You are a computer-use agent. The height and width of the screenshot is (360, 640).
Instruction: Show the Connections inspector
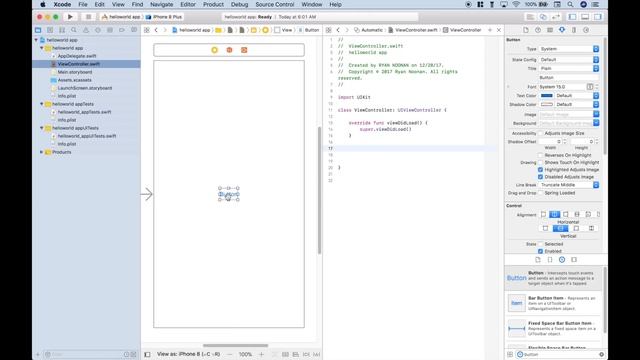[586, 30]
